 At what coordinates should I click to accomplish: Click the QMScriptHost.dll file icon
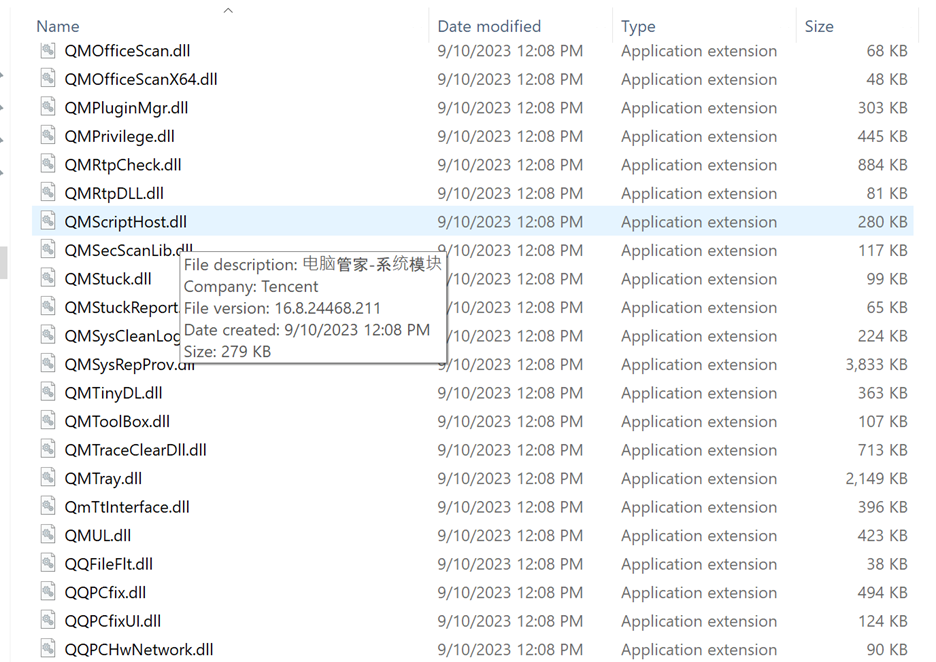point(48,221)
